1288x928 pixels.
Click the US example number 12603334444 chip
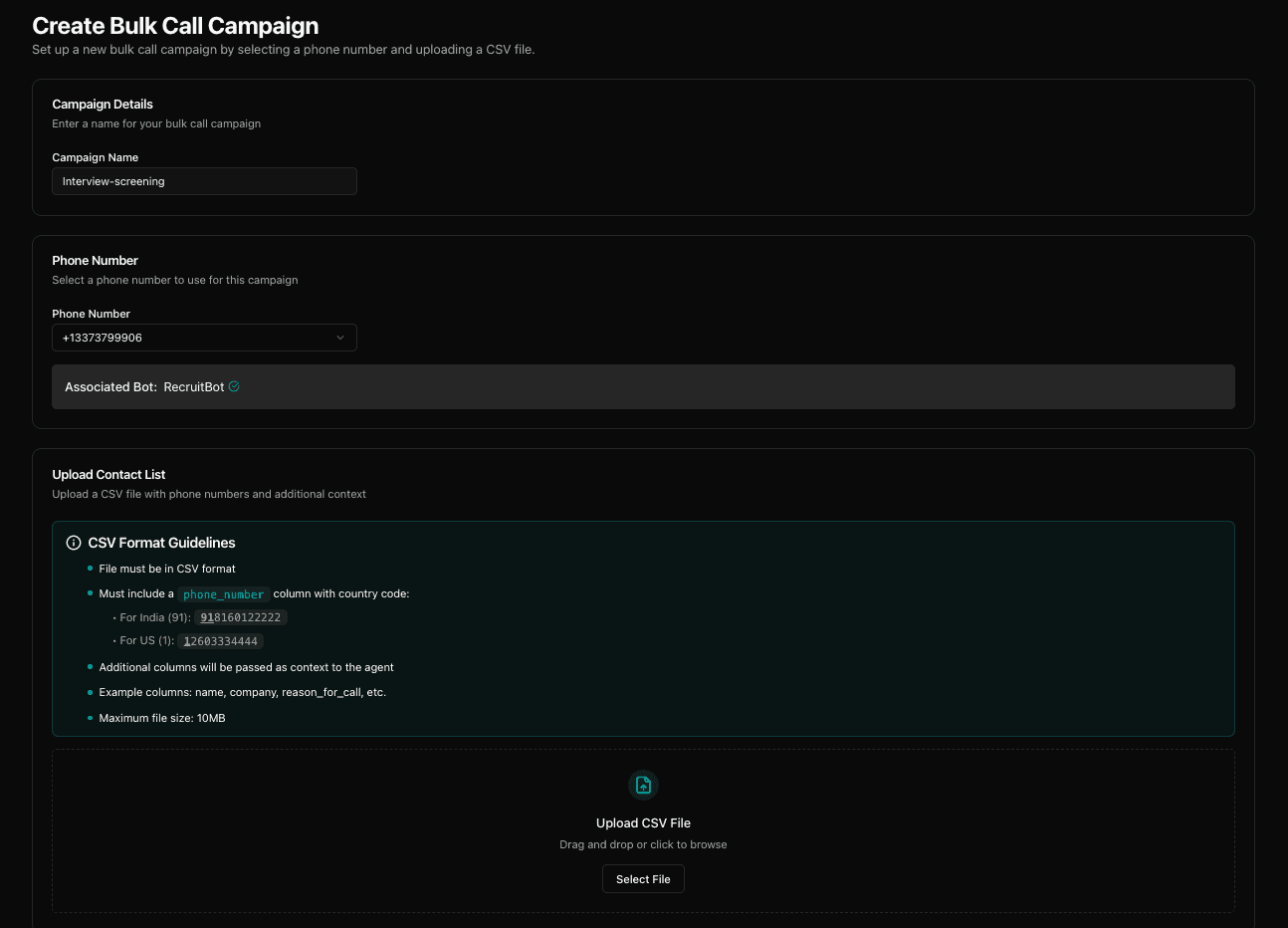[220, 640]
